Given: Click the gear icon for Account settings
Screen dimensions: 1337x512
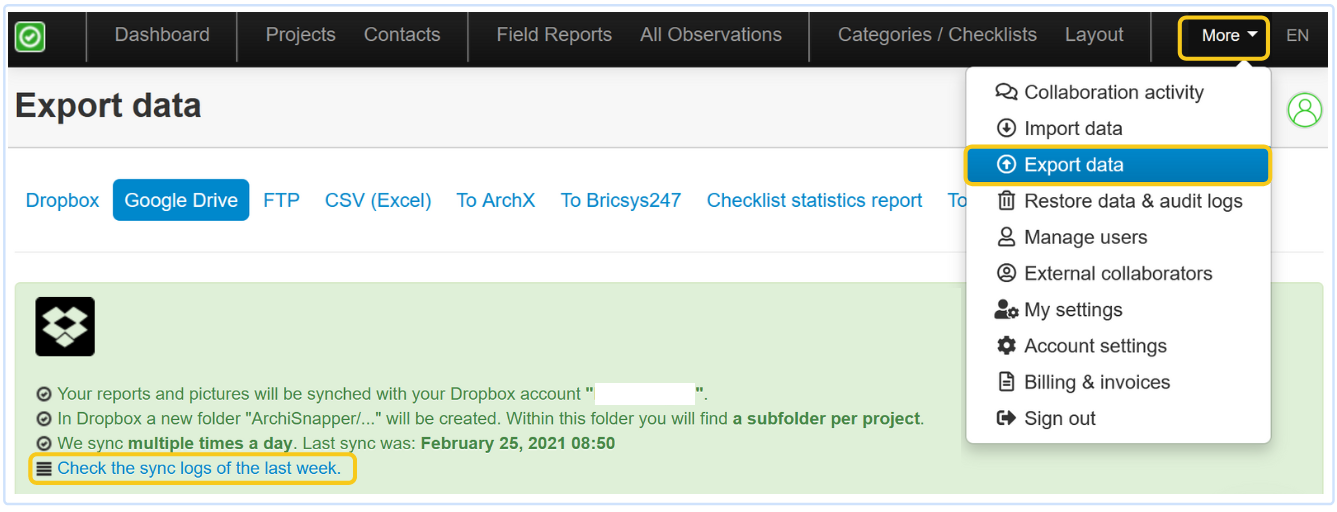Looking at the screenshot, I should click(1006, 346).
